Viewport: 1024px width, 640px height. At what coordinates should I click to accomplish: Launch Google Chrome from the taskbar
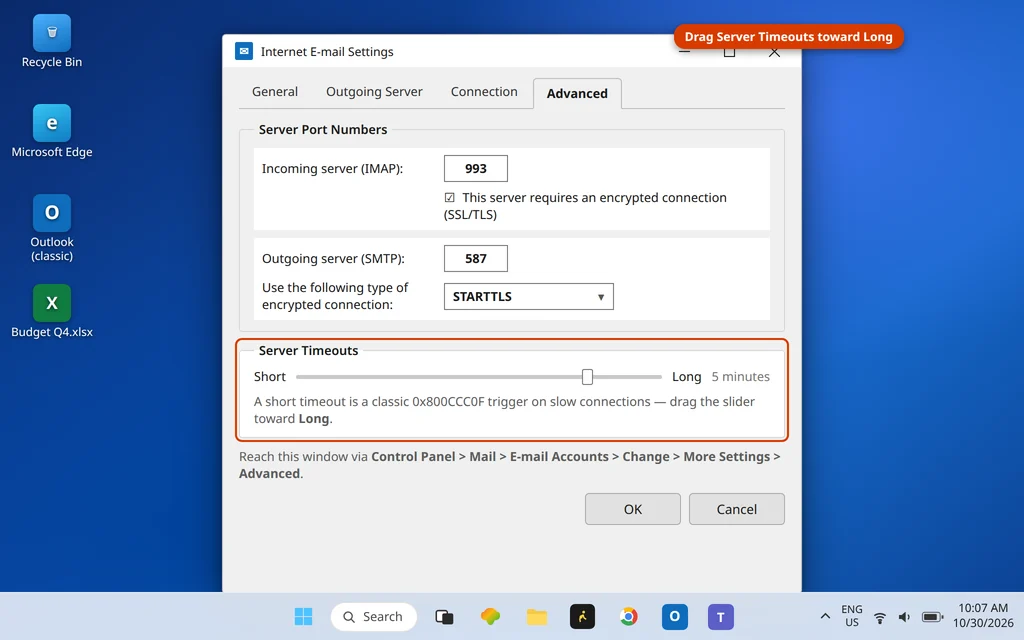(x=628, y=616)
